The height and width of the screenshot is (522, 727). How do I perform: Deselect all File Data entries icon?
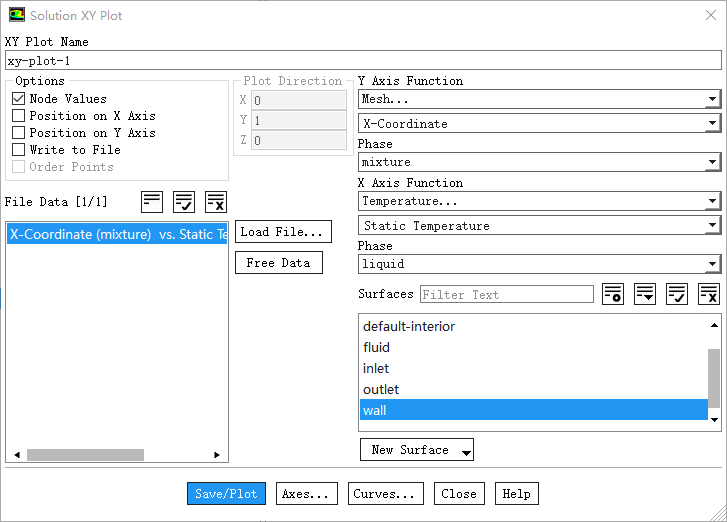[216, 202]
